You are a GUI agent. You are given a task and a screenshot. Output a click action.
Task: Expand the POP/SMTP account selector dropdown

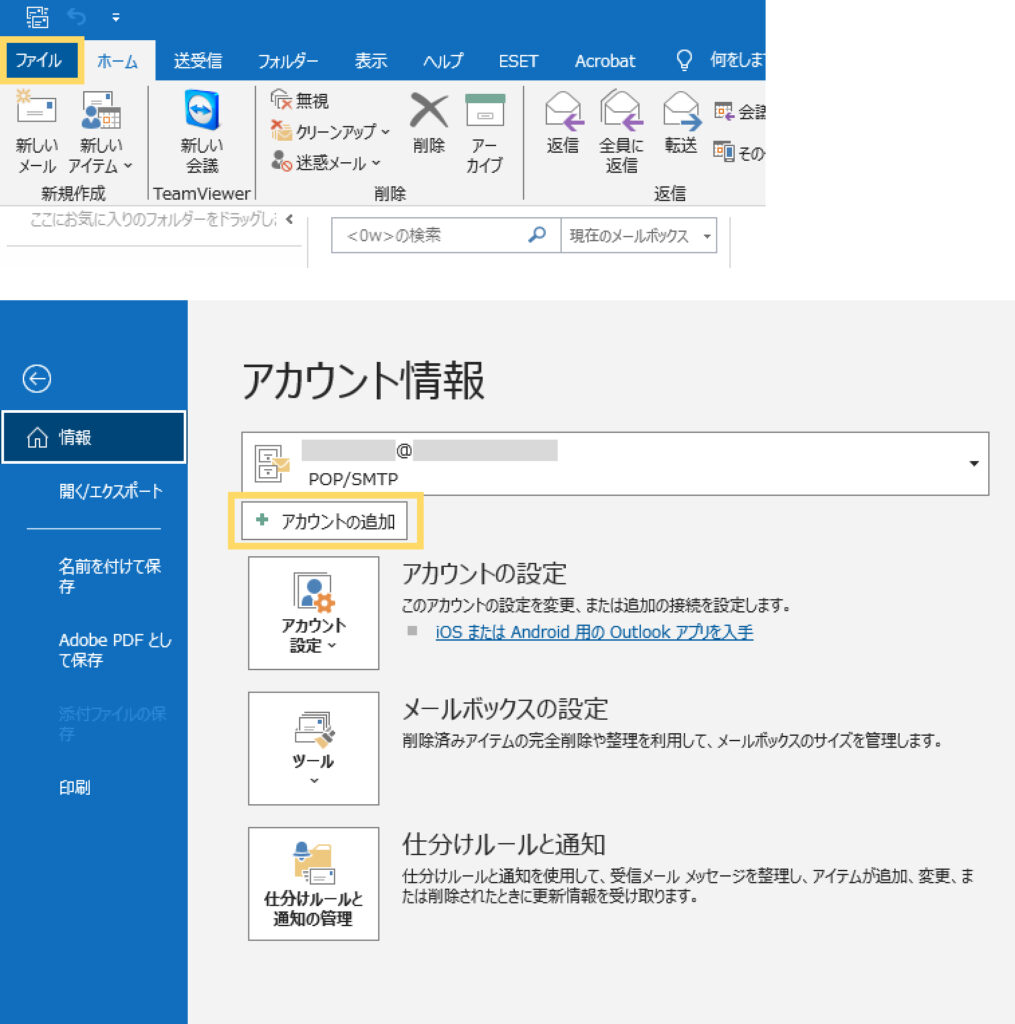coord(974,464)
